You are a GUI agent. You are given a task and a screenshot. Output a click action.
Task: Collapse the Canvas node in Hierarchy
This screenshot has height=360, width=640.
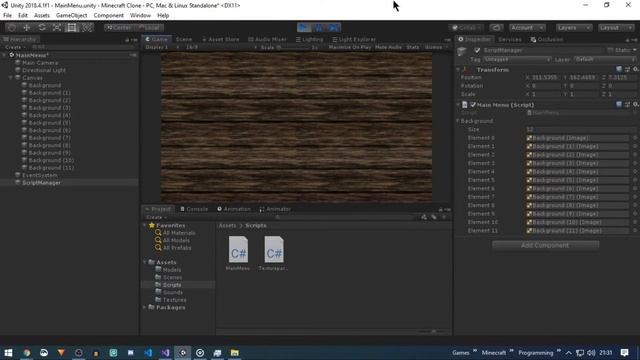11,78
